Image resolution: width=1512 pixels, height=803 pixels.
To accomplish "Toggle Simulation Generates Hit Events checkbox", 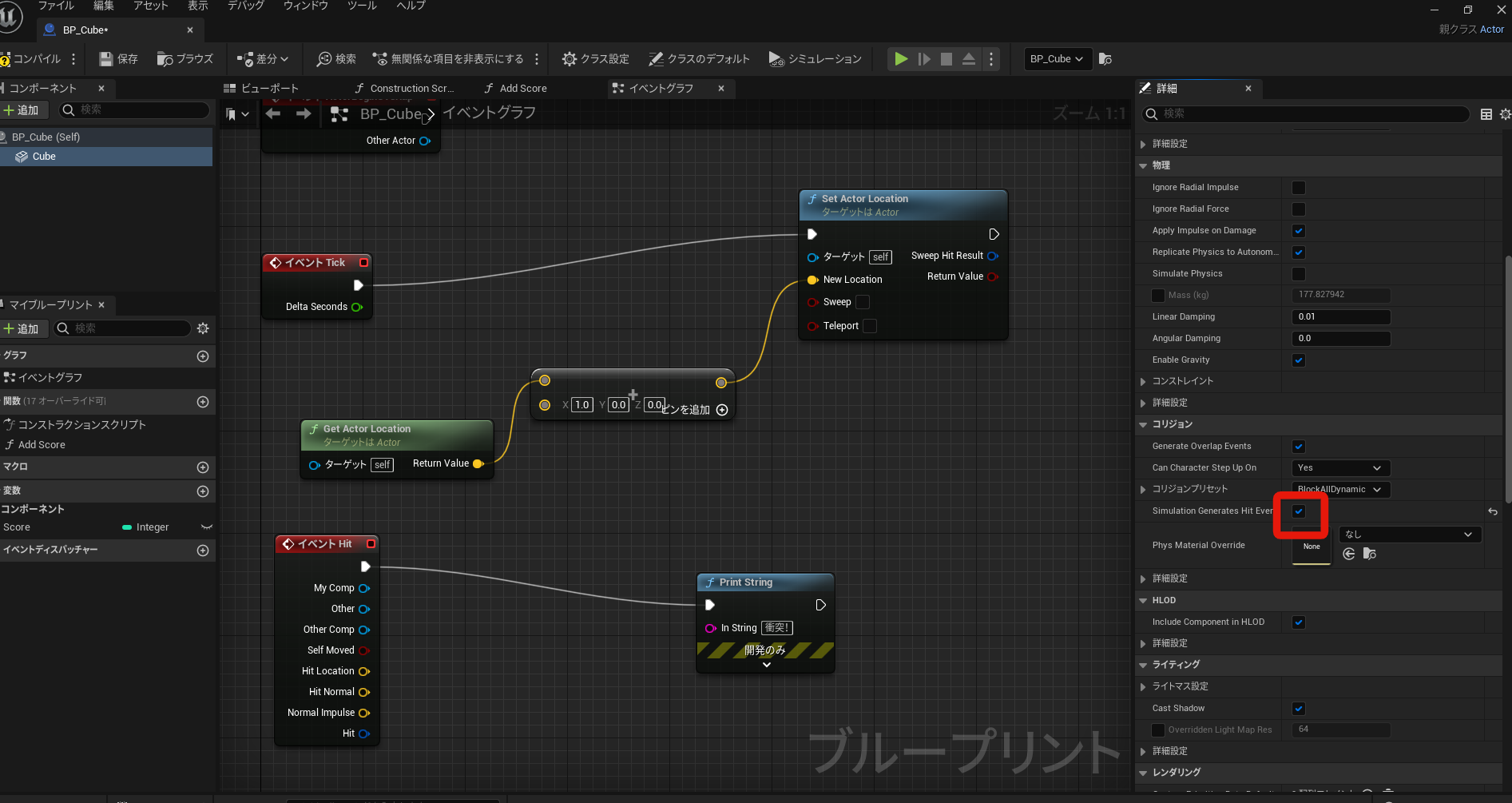I will 1299,511.
